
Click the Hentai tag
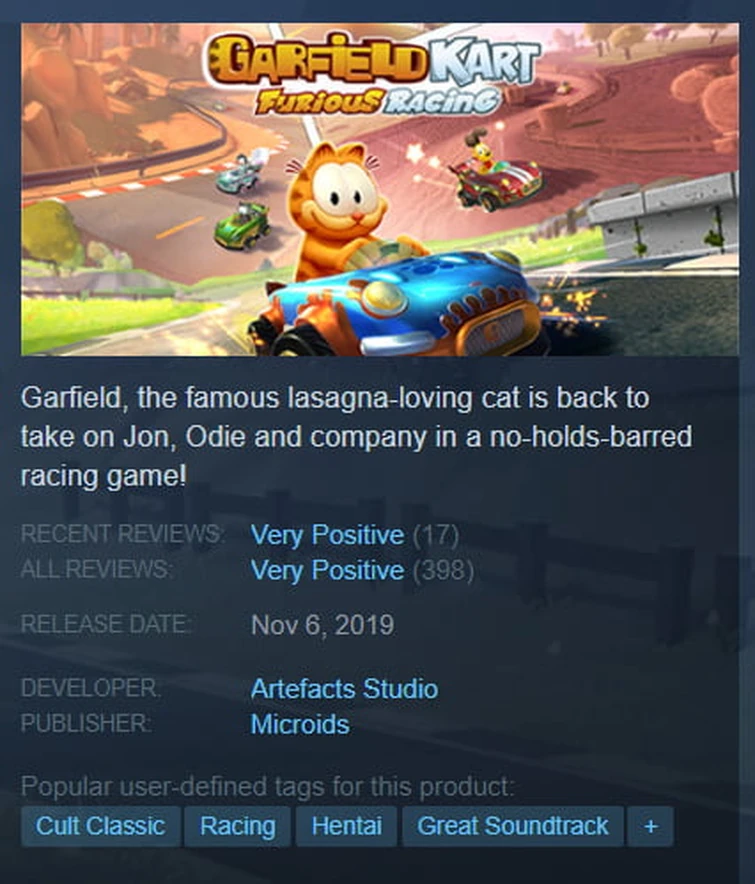(346, 826)
